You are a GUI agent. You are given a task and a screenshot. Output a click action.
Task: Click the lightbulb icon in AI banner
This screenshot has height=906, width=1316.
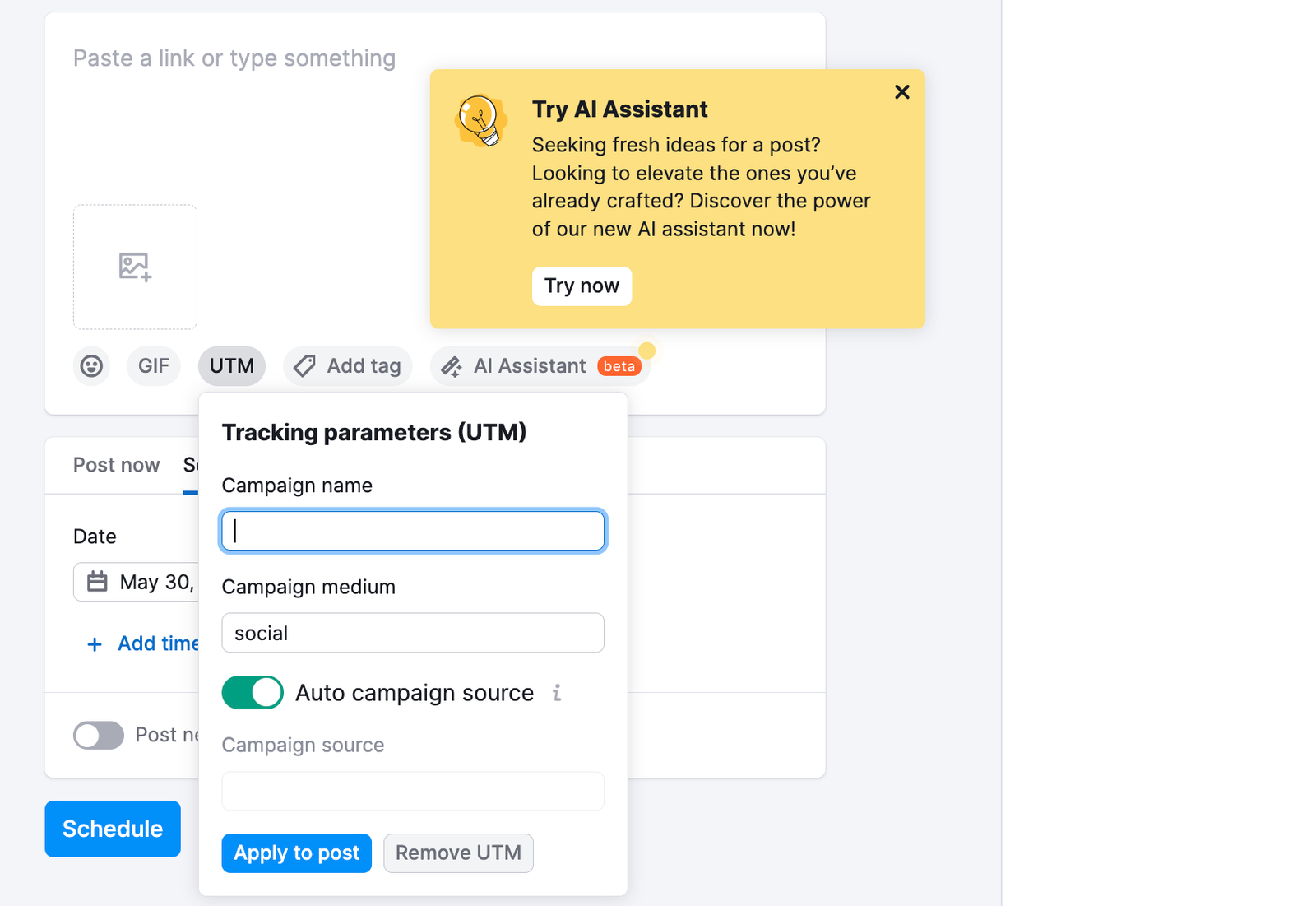(480, 121)
